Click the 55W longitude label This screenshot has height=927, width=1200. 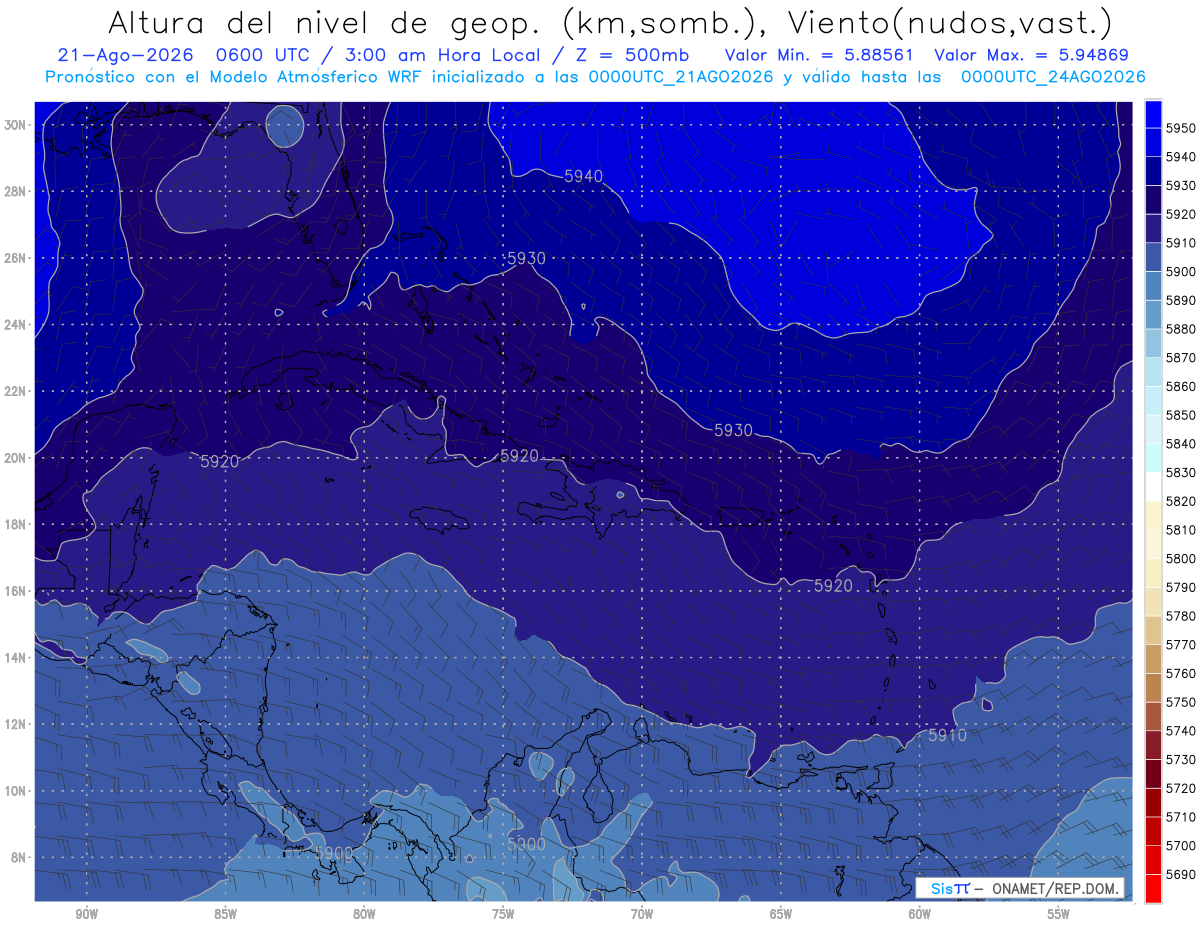[1058, 915]
